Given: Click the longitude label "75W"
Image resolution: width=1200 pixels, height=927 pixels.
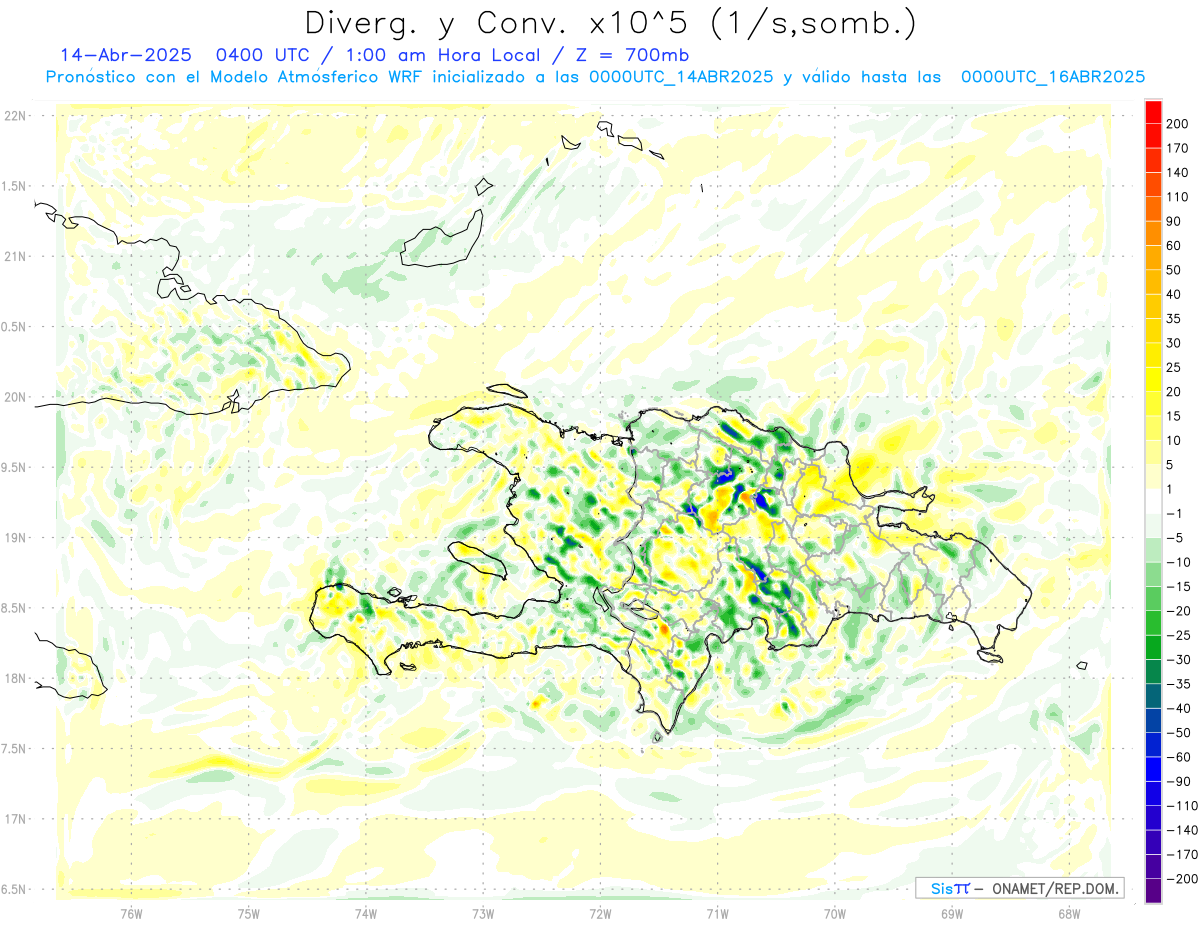Looking at the screenshot, I should (249, 914).
